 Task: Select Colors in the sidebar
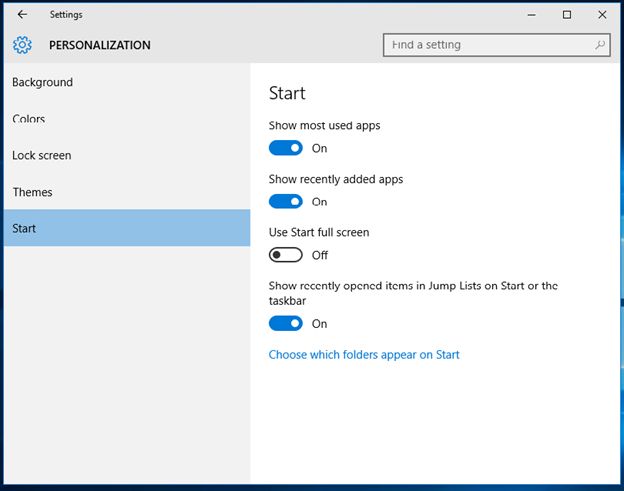click(x=29, y=119)
